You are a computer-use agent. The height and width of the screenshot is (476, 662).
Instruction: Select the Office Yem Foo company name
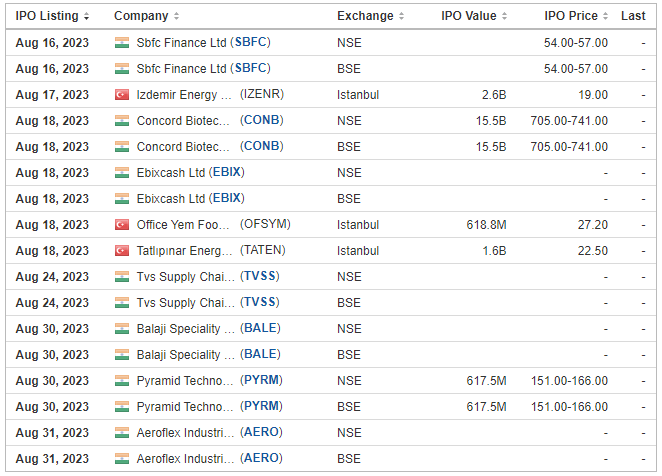pyautogui.click(x=183, y=225)
